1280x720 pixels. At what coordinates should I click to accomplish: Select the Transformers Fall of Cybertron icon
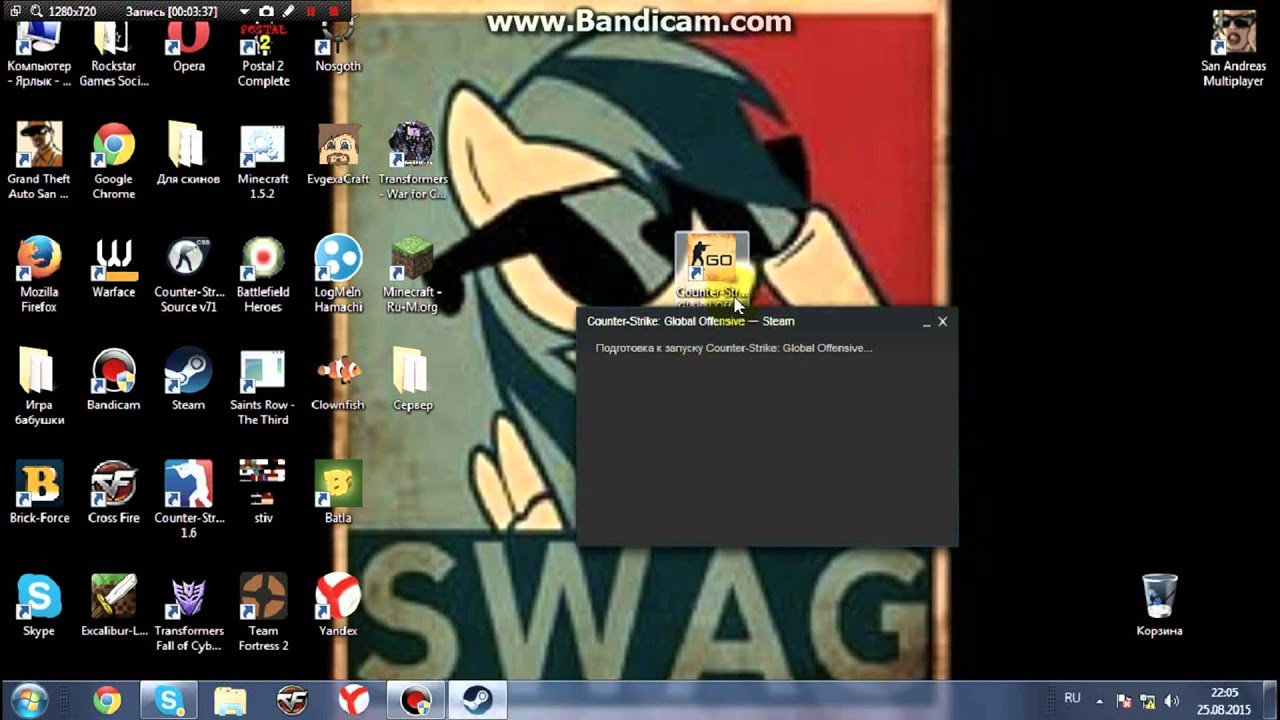coord(188,613)
